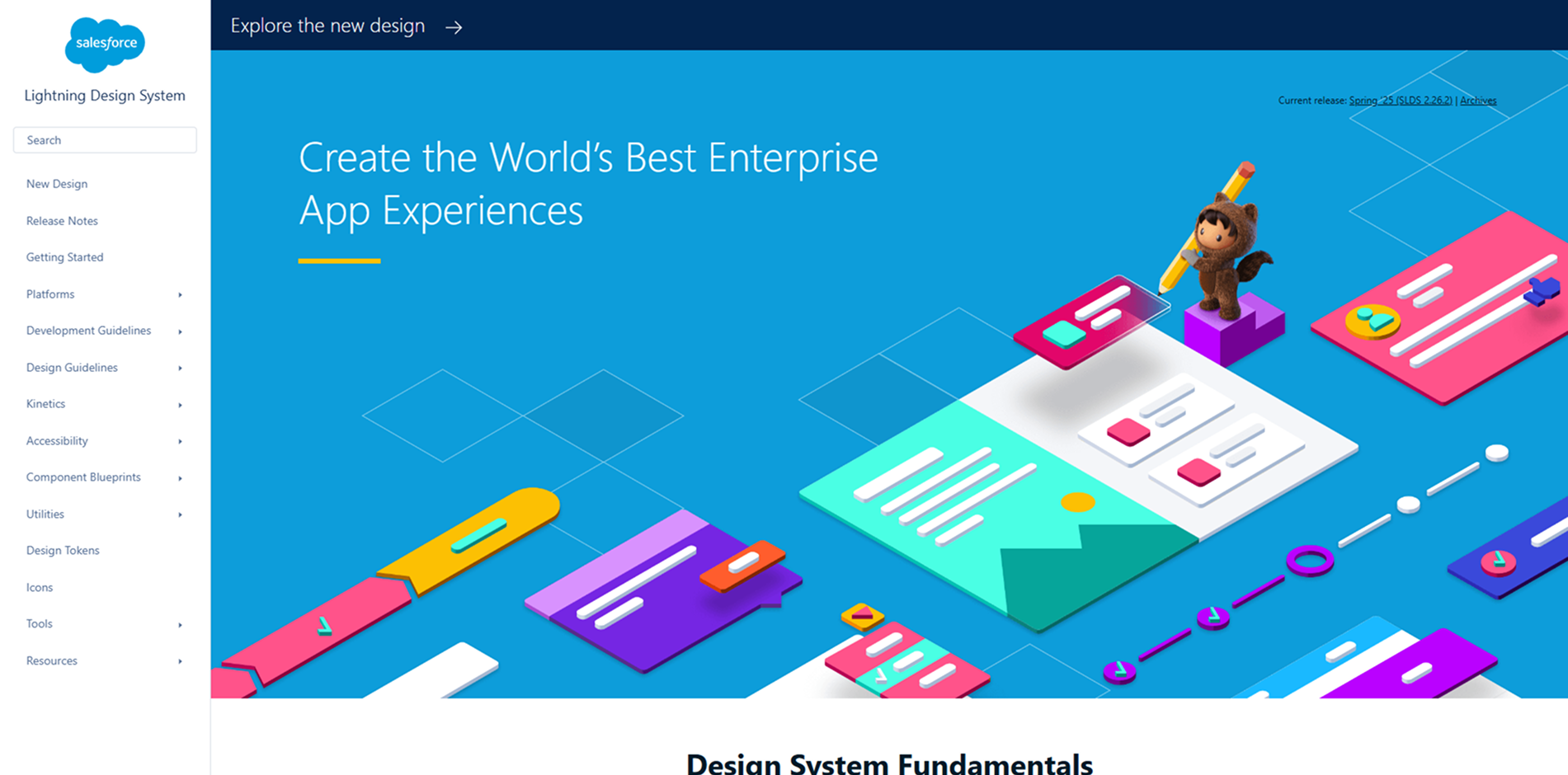This screenshot has height=775, width=1568.
Task: Expand the Accessibility section arrow
Action: point(180,442)
